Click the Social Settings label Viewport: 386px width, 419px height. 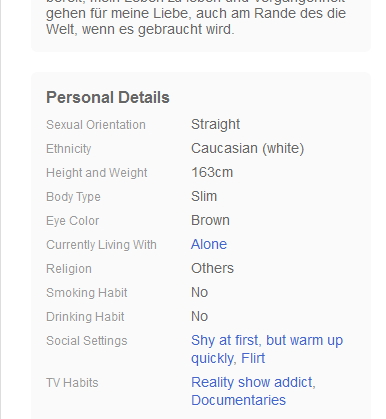pos(87,341)
